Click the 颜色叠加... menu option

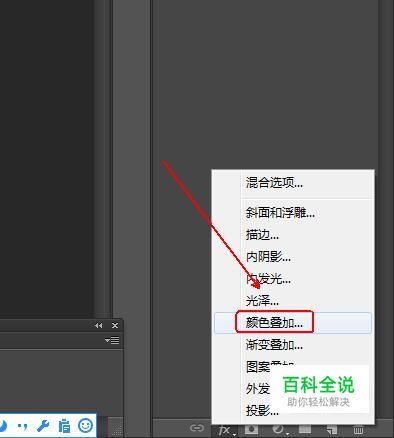click(x=292, y=323)
